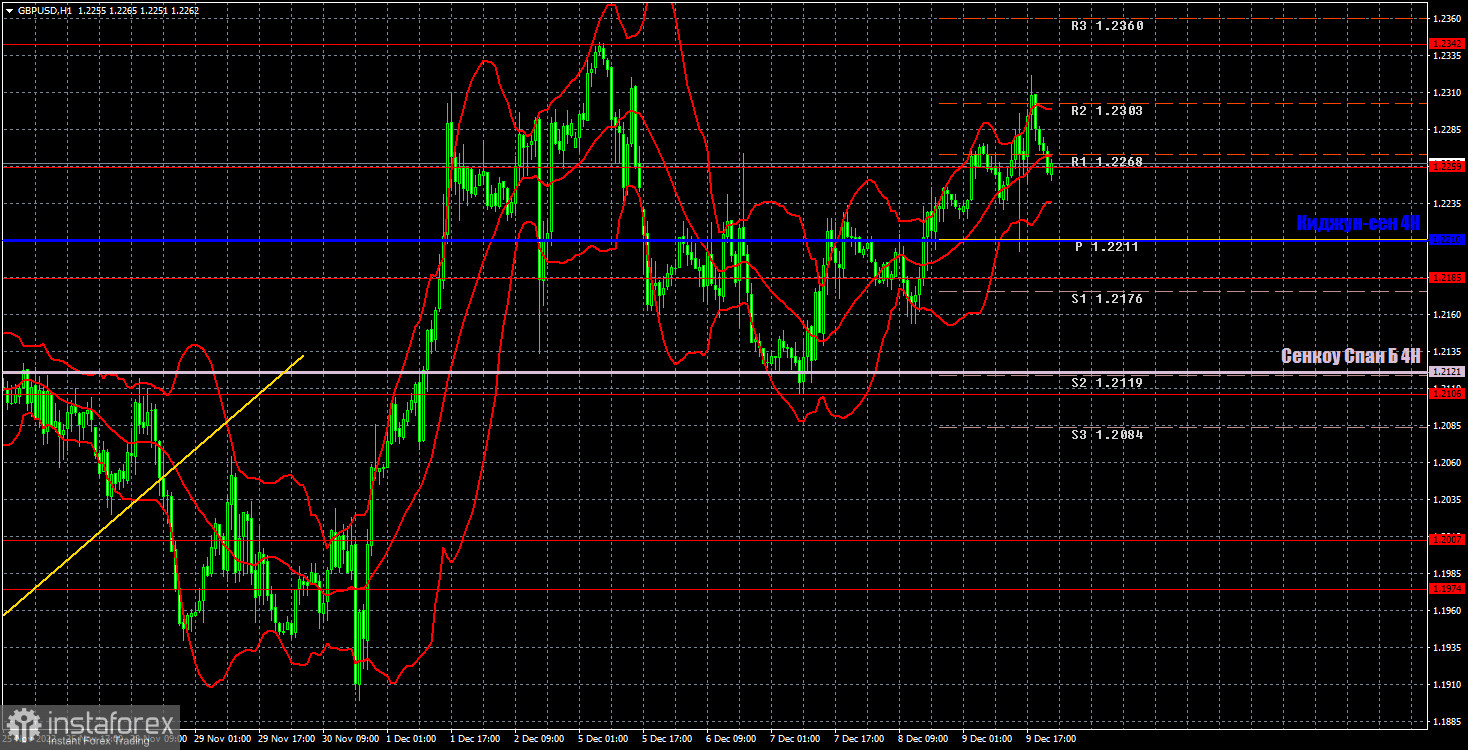Click the 1.2160 price axis label
The height and width of the screenshot is (750, 1468).
(1447, 315)
